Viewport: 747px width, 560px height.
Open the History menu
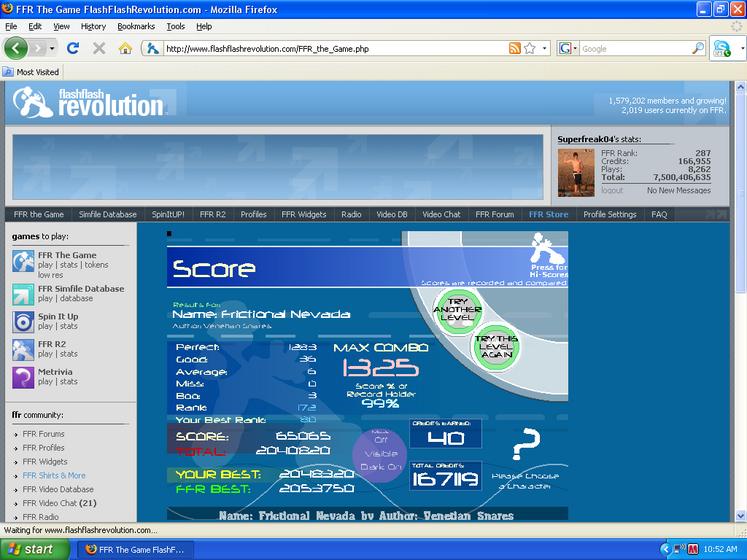tap(93, 26)
